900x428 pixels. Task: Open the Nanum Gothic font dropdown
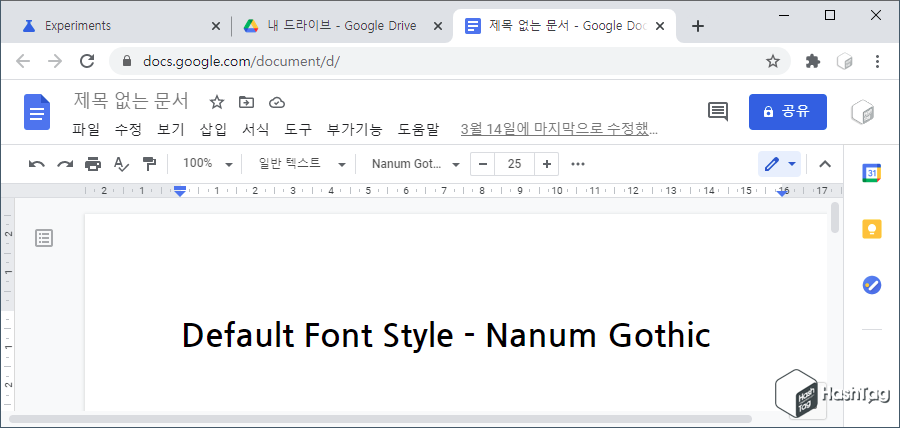[x=416, y=164]
